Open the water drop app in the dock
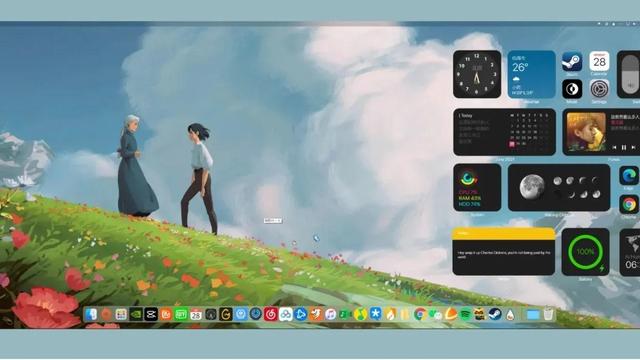The width and height of the screenshot is (640, 360). 510,314
